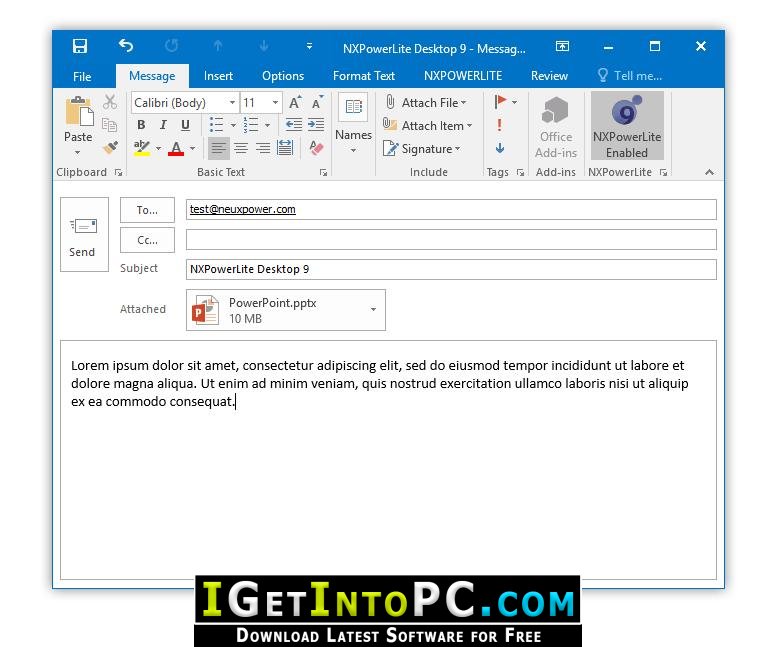Click the Clear All Formatting eraser icon

(x=316, y=148)
